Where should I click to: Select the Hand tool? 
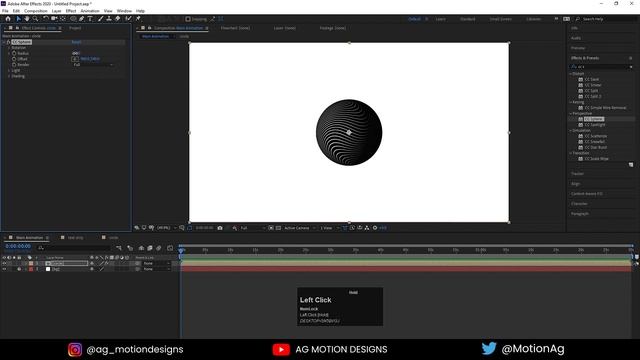click(x=27, y=19)
